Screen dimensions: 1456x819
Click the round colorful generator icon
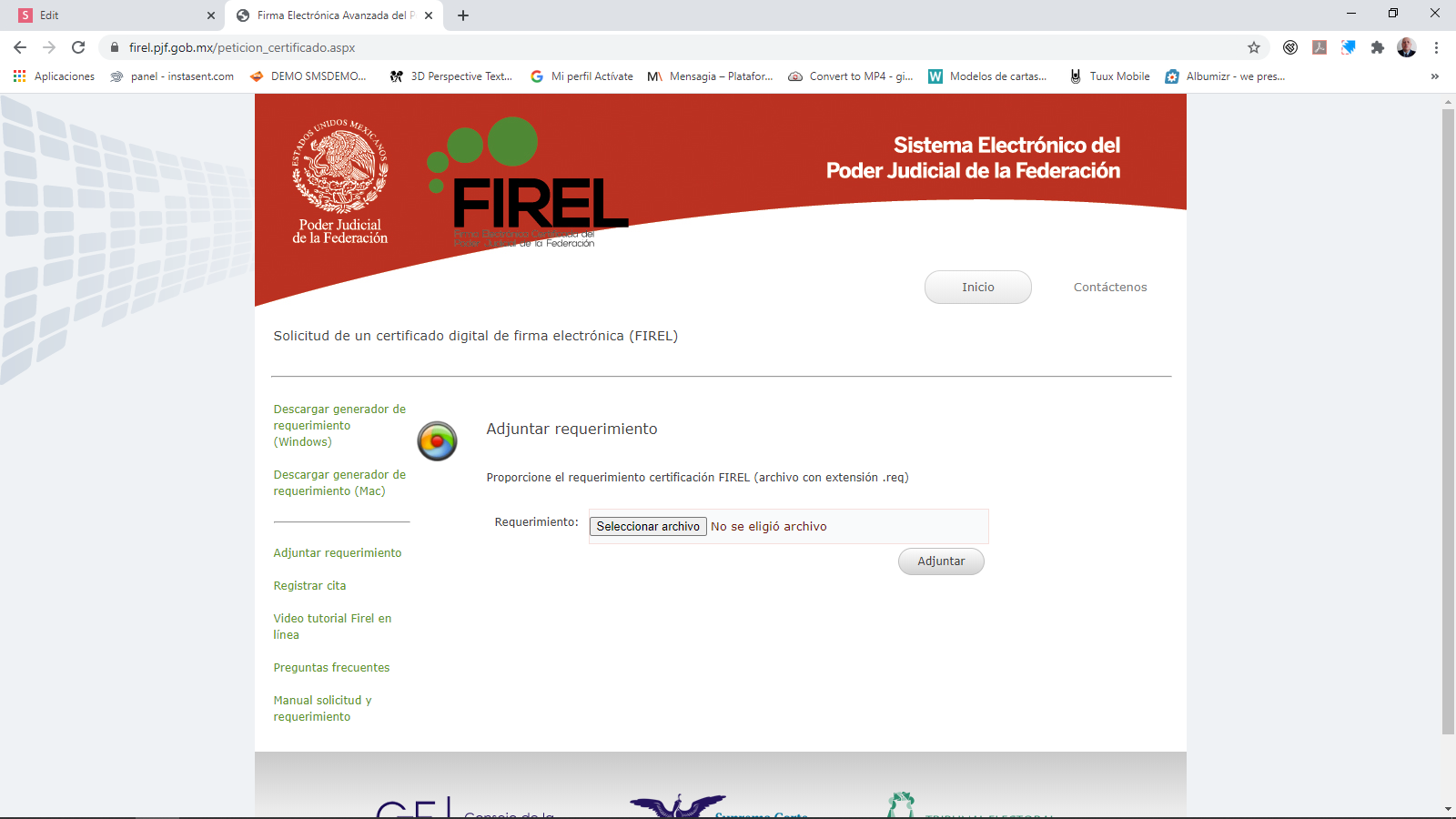(x=437, y=441)
